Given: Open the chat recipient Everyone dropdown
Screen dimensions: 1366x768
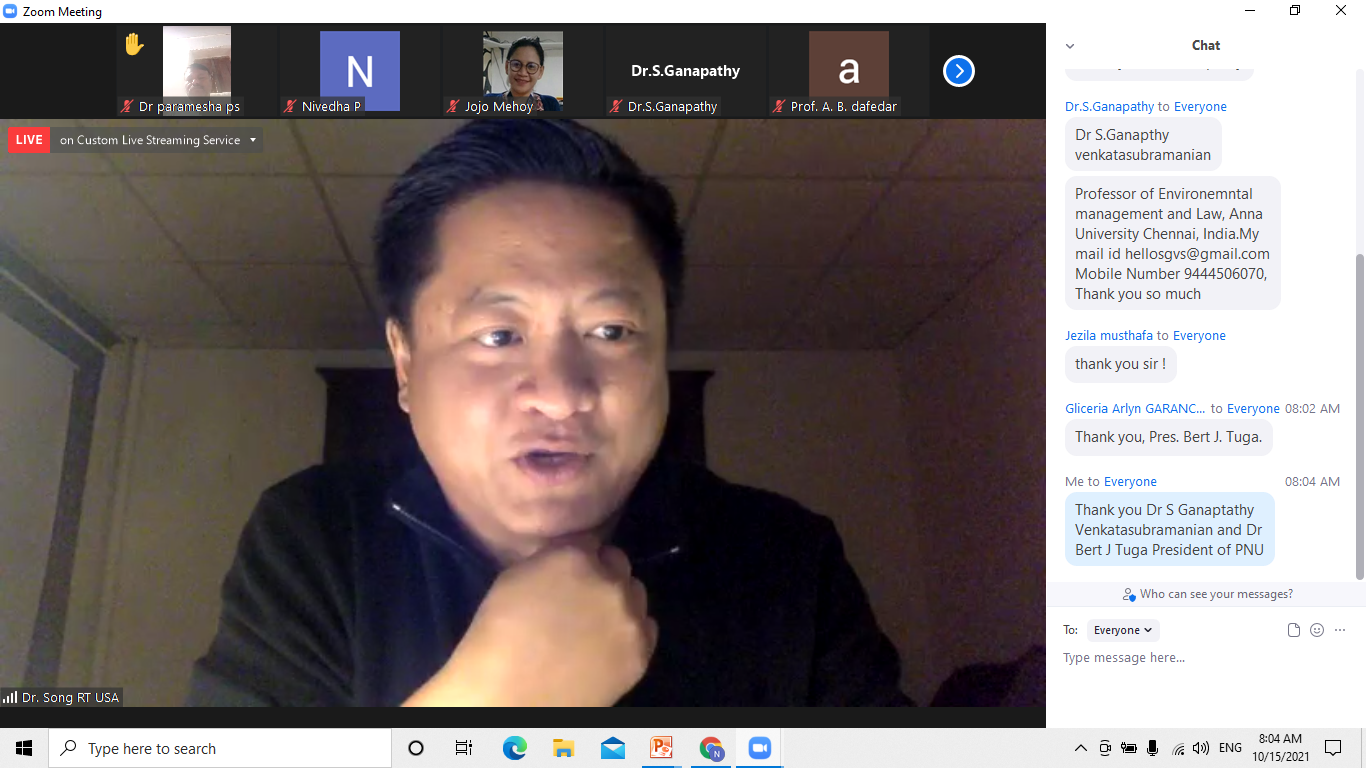Looking at the screenshot, I should [1123, 630].
